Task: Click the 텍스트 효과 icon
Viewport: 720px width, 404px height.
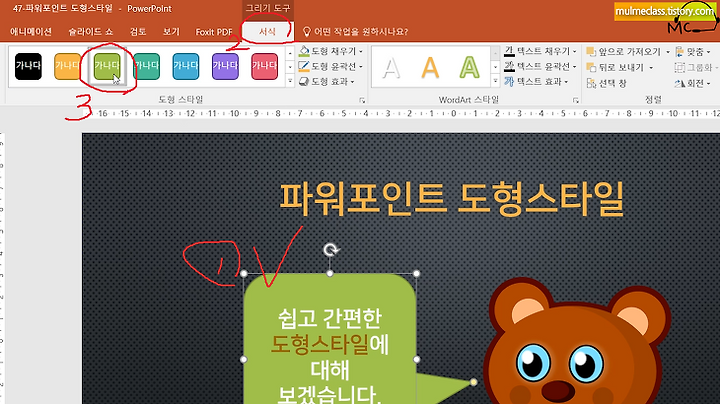Action: [509, 82]
